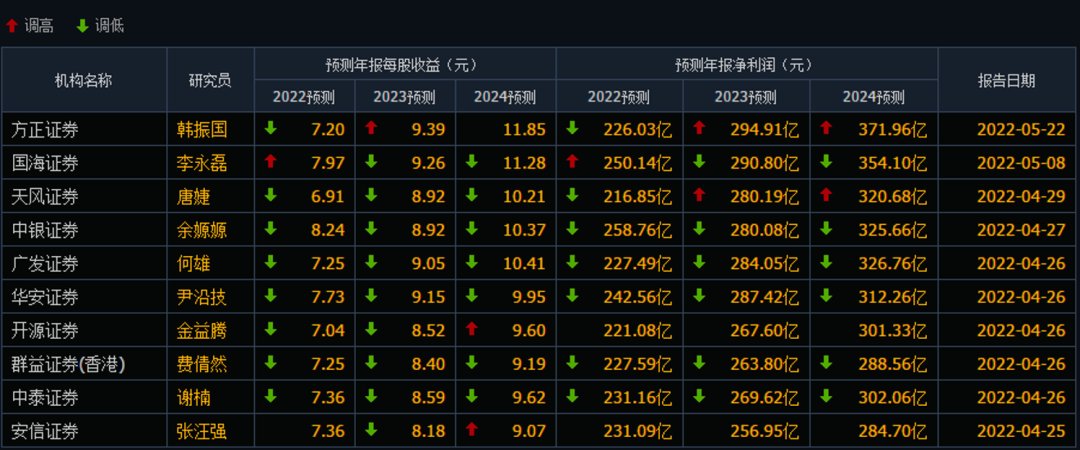Select researcher 唐婕
The width and height of the screenshot is (1080, 450).
(x=194, y=196)
